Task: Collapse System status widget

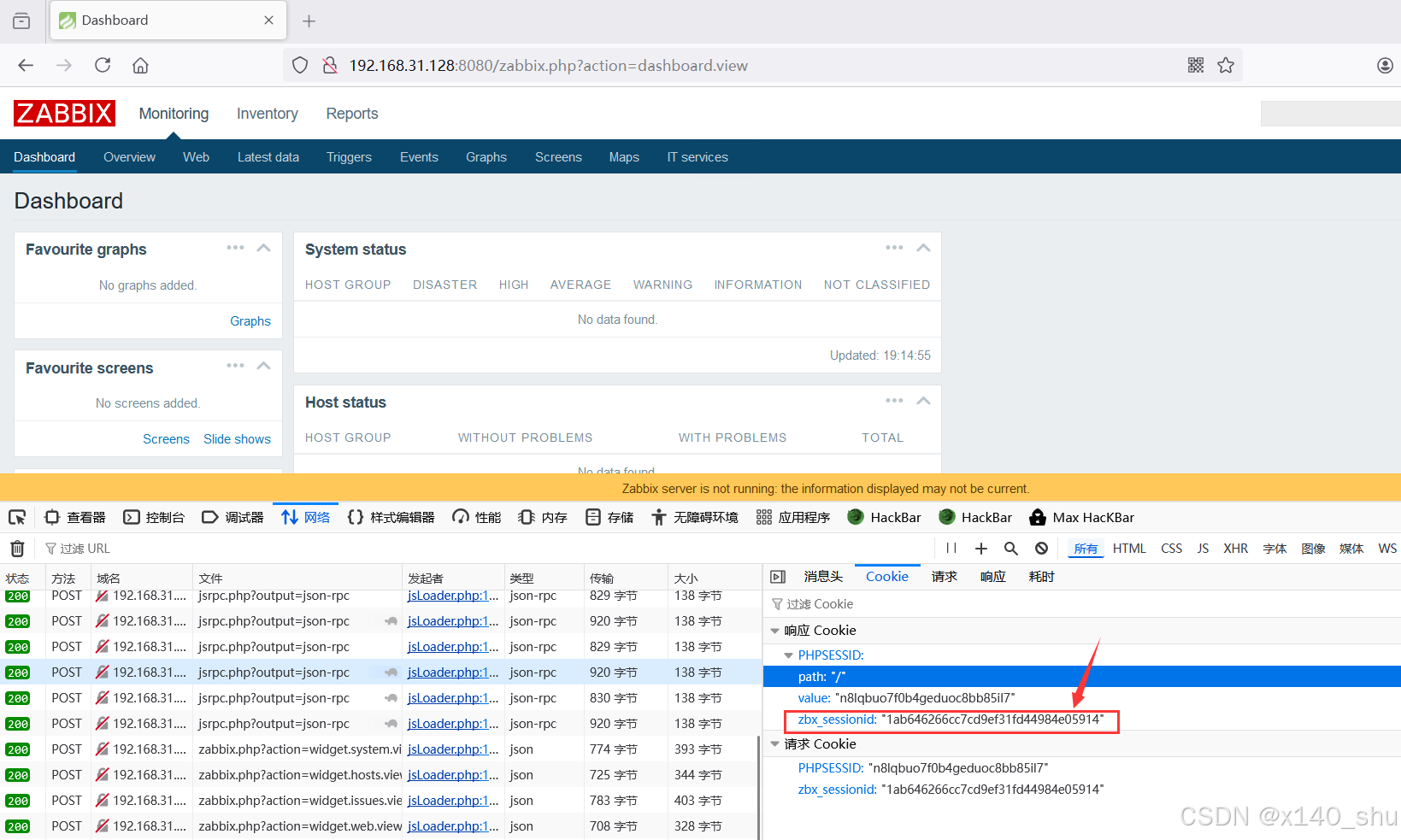Action: click(923, 248)
